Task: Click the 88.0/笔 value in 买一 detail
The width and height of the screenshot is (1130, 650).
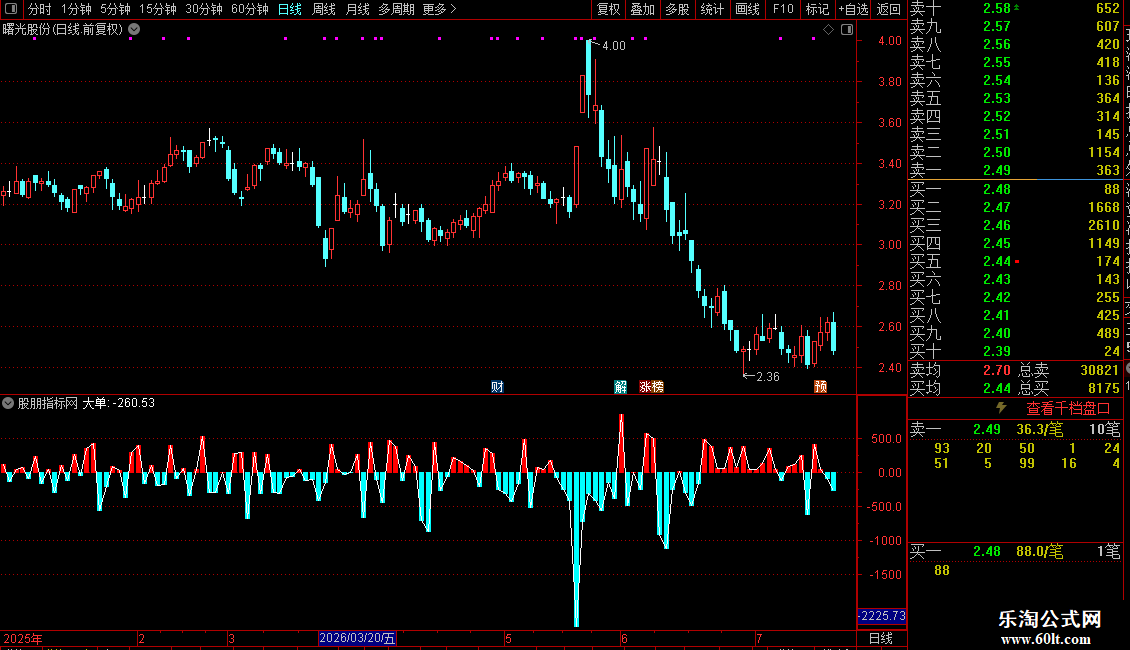Action: [1040, 552]
